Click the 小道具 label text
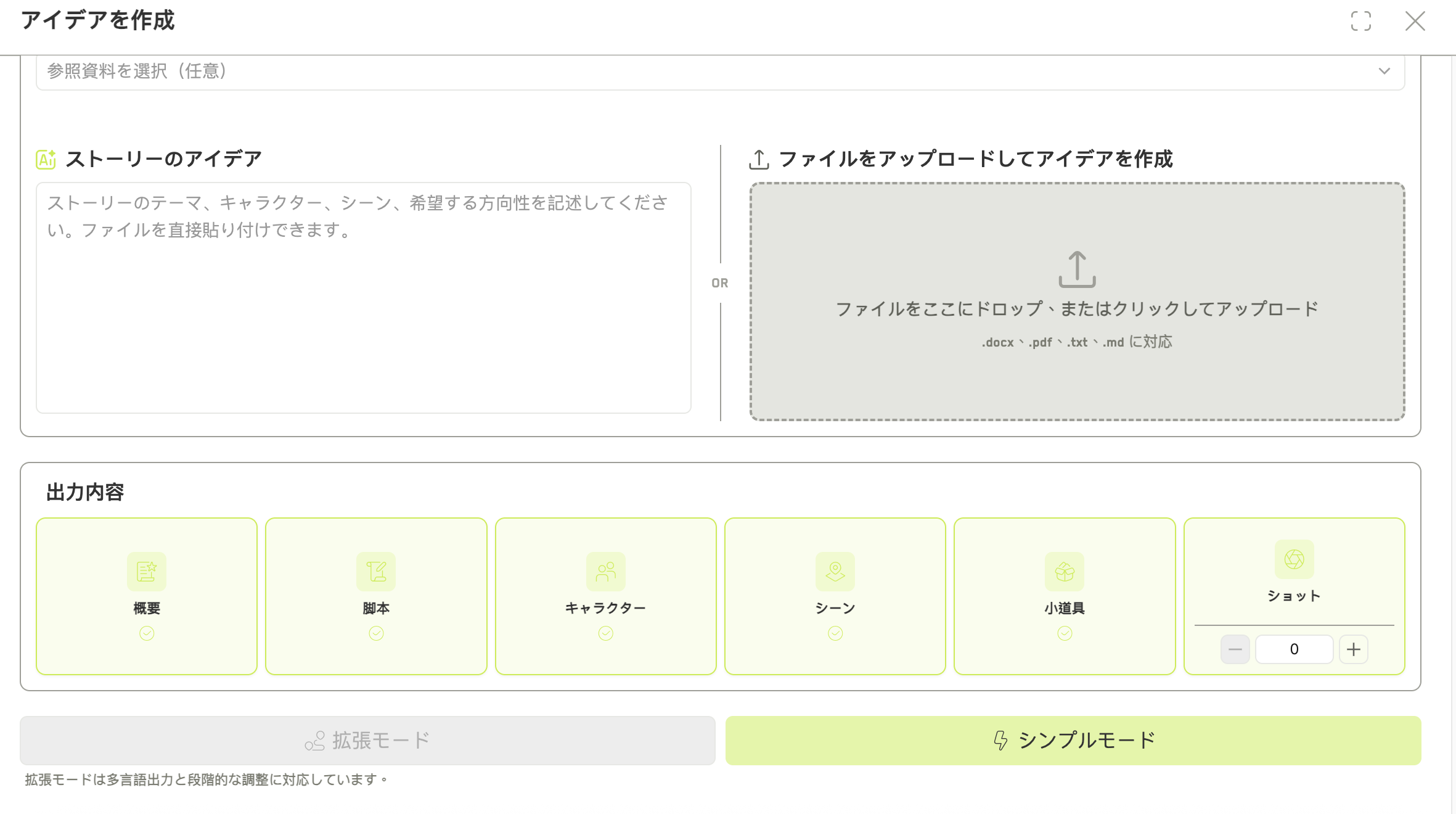 click(x=1065, y=609)
